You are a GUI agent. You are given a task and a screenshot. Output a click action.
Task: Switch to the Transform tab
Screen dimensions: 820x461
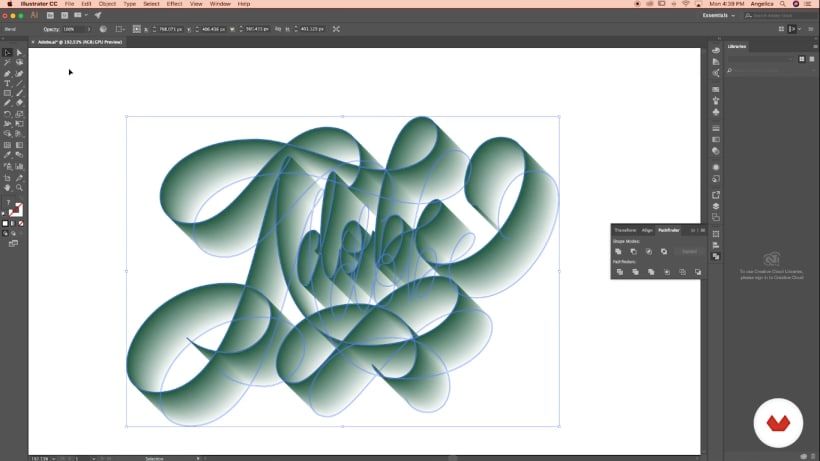(625, 230)
